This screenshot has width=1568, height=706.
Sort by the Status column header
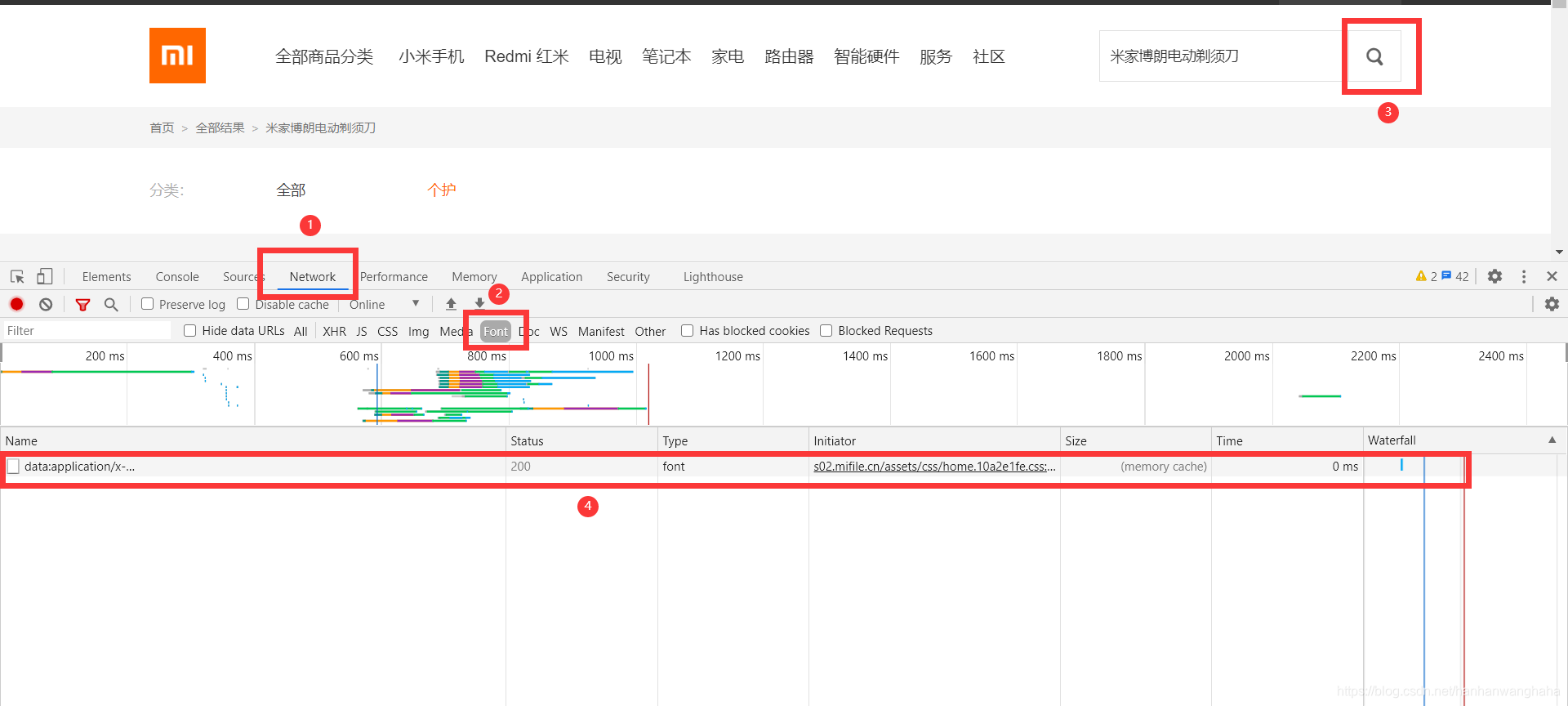coord(581,440)
